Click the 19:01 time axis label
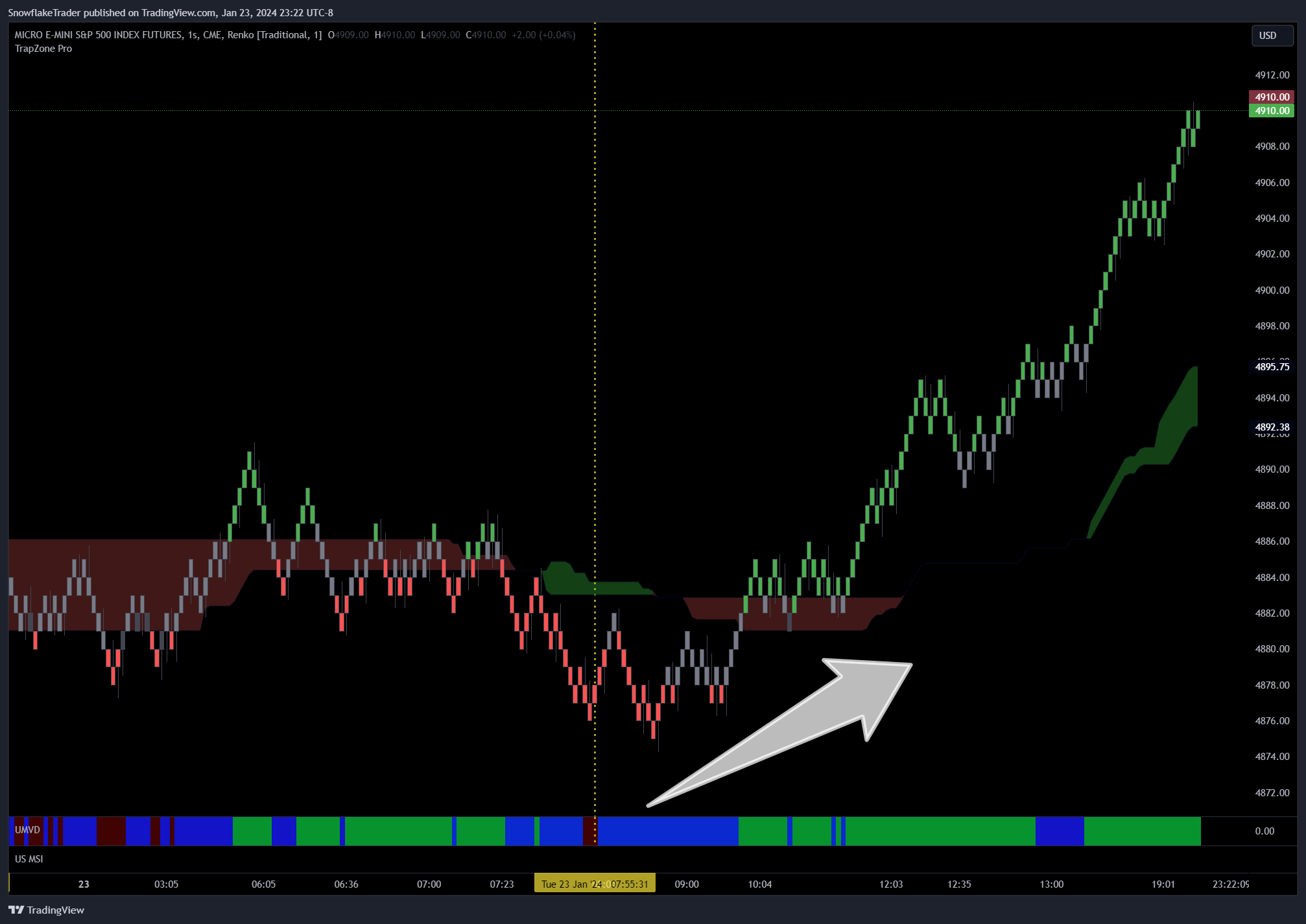Image resolution: width=1306 pixels, height=924 pixels. [x=1163, y=884]
